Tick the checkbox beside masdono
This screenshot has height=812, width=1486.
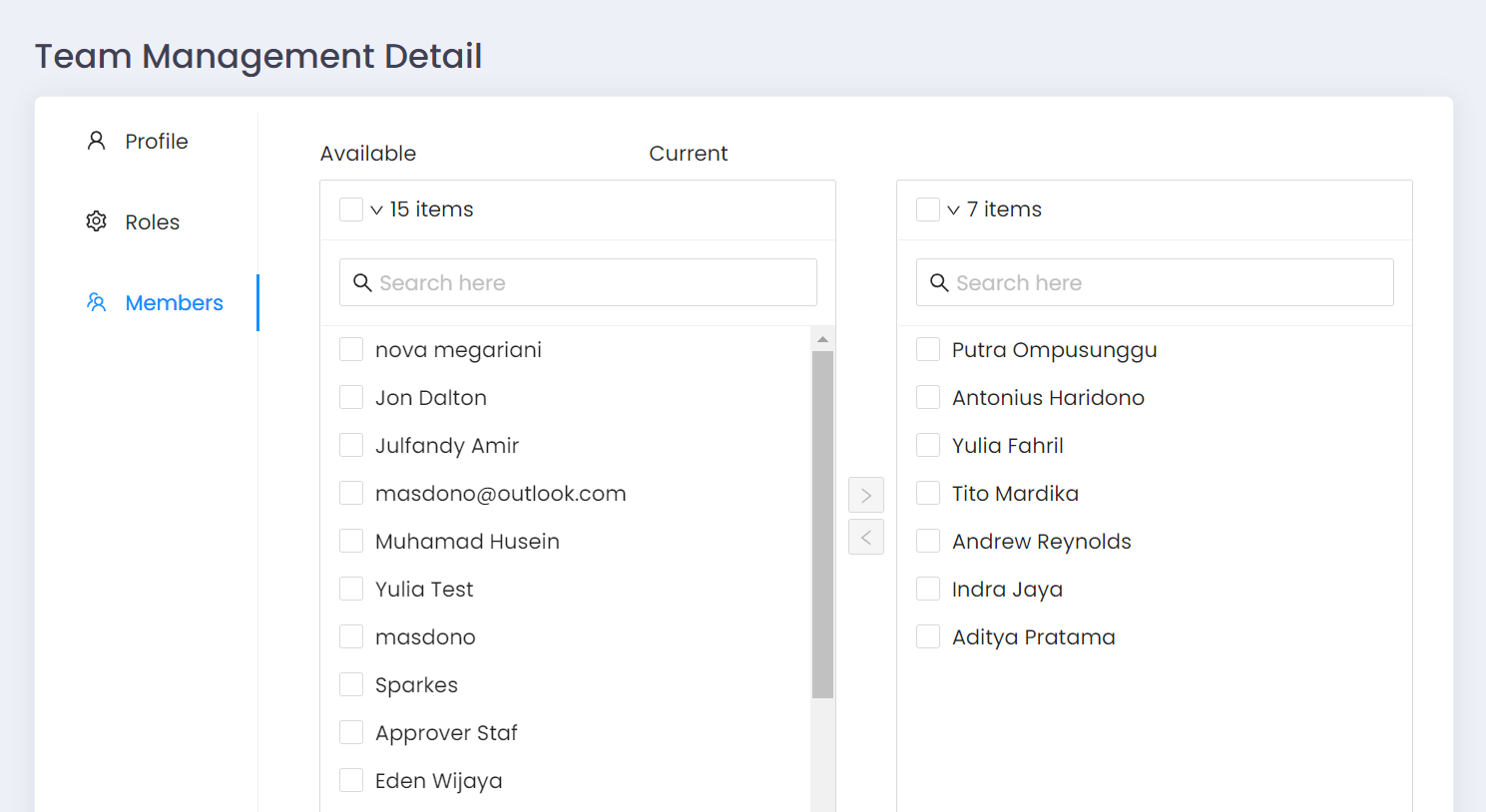coord(351,636)
